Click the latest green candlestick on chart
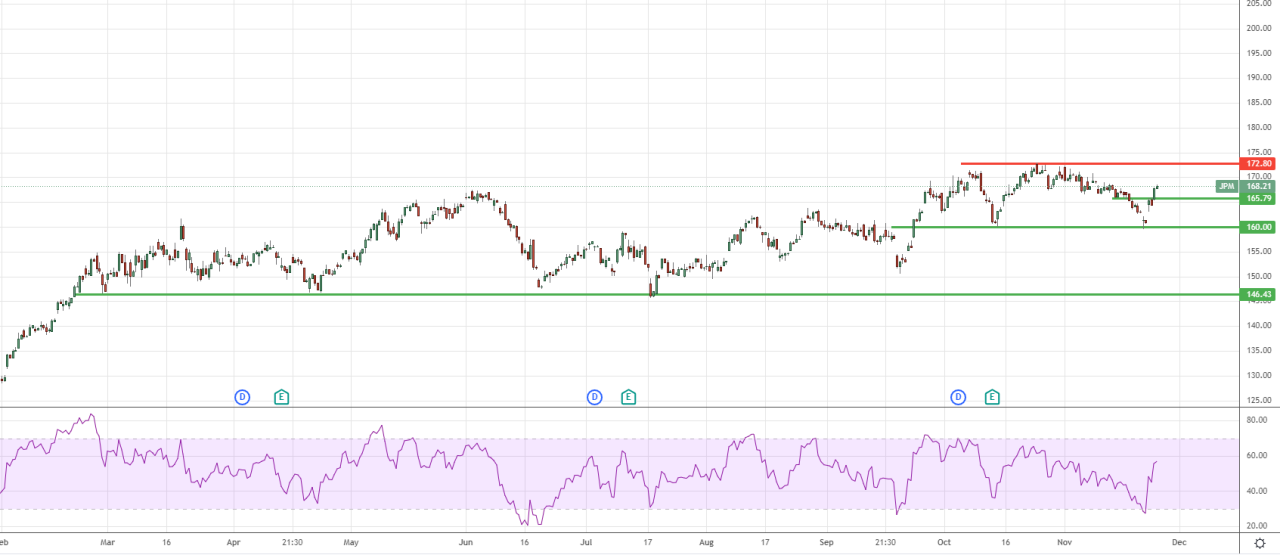 coord(1157,188)
